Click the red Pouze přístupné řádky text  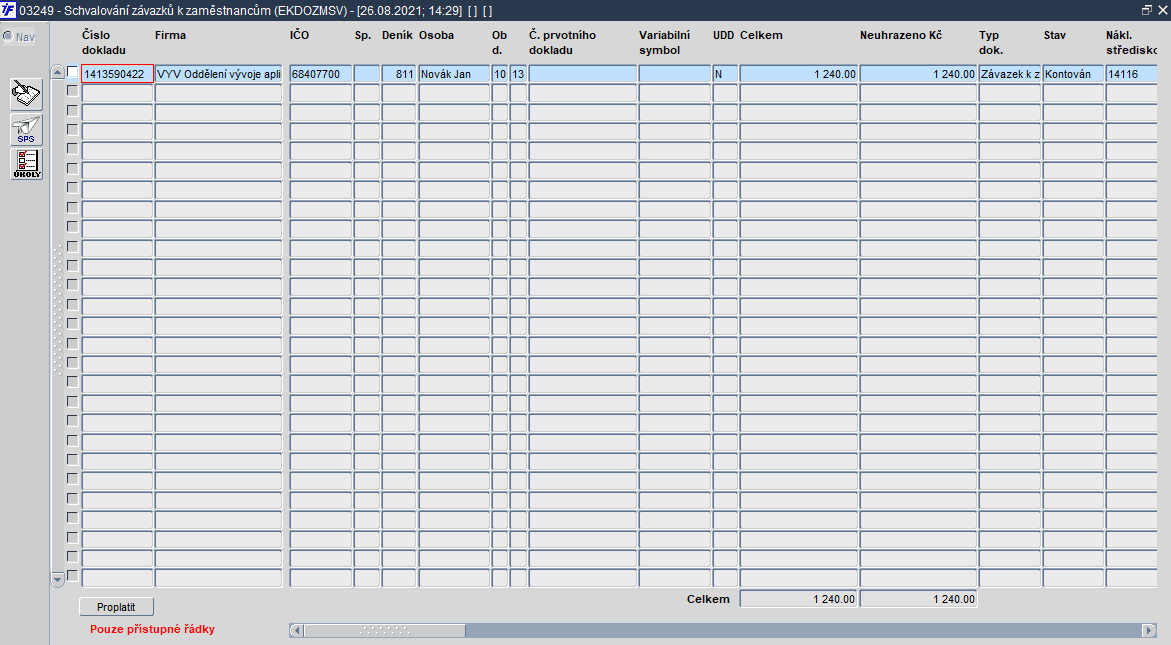click(x=152, y=629)
